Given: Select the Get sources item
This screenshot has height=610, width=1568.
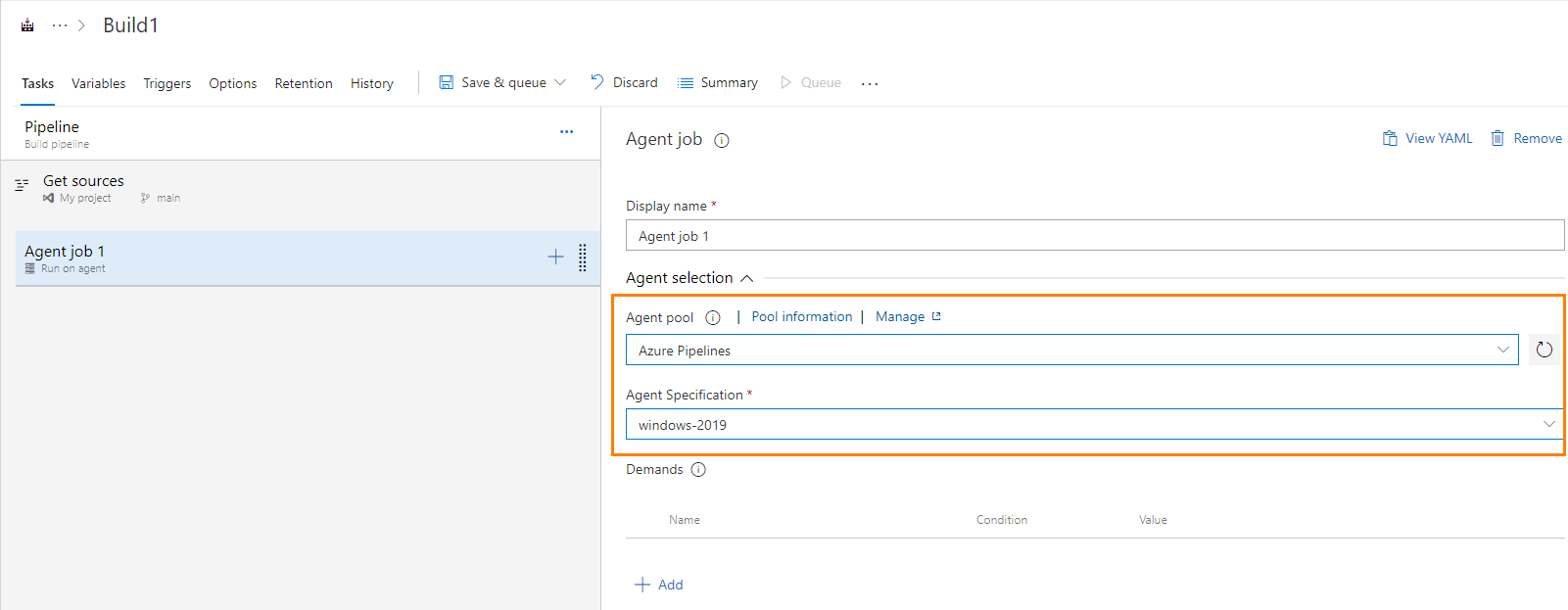Looking at the screenshot, I should coord(83,181).
